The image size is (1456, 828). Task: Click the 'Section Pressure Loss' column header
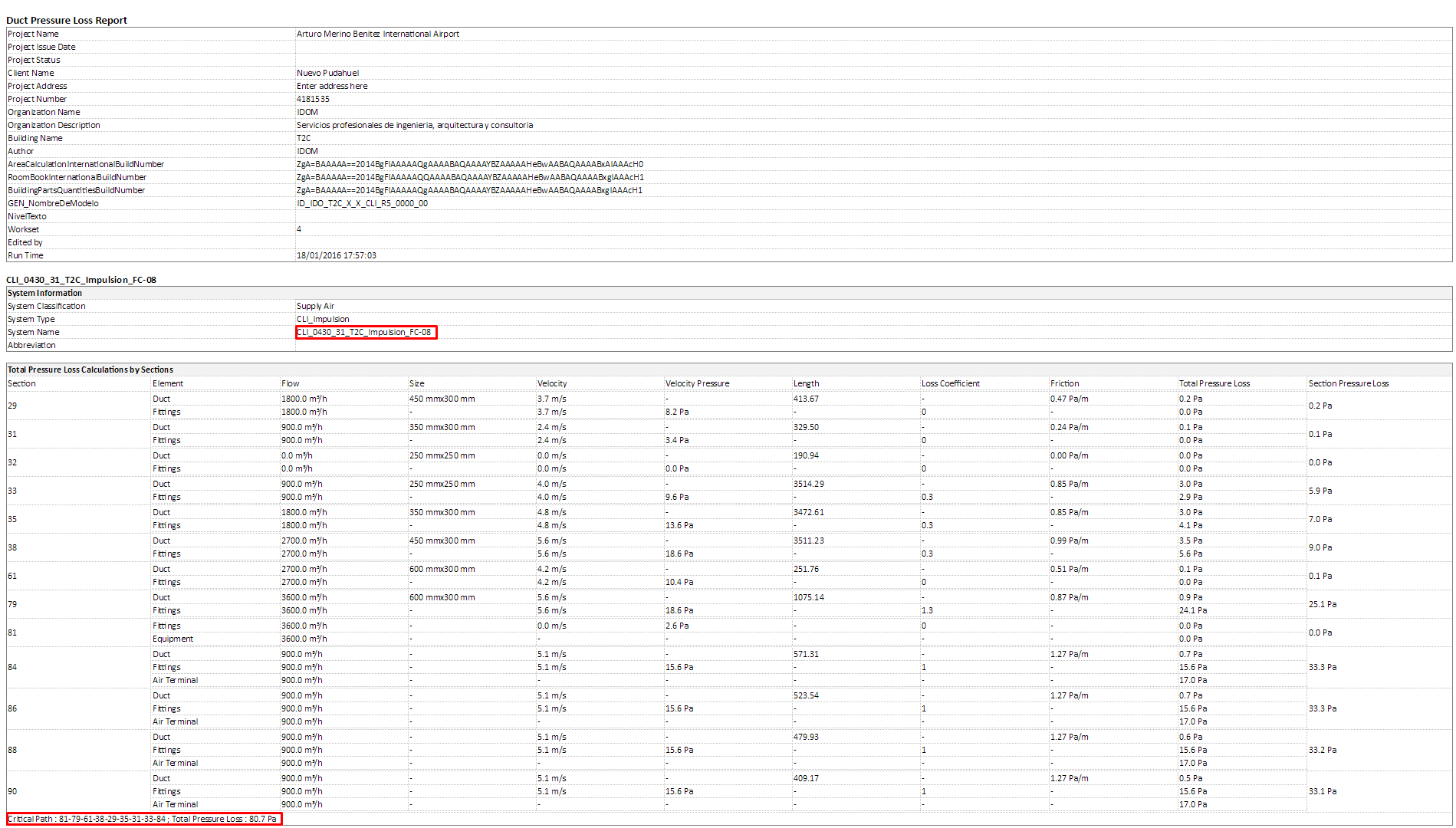coord(1348,383)
